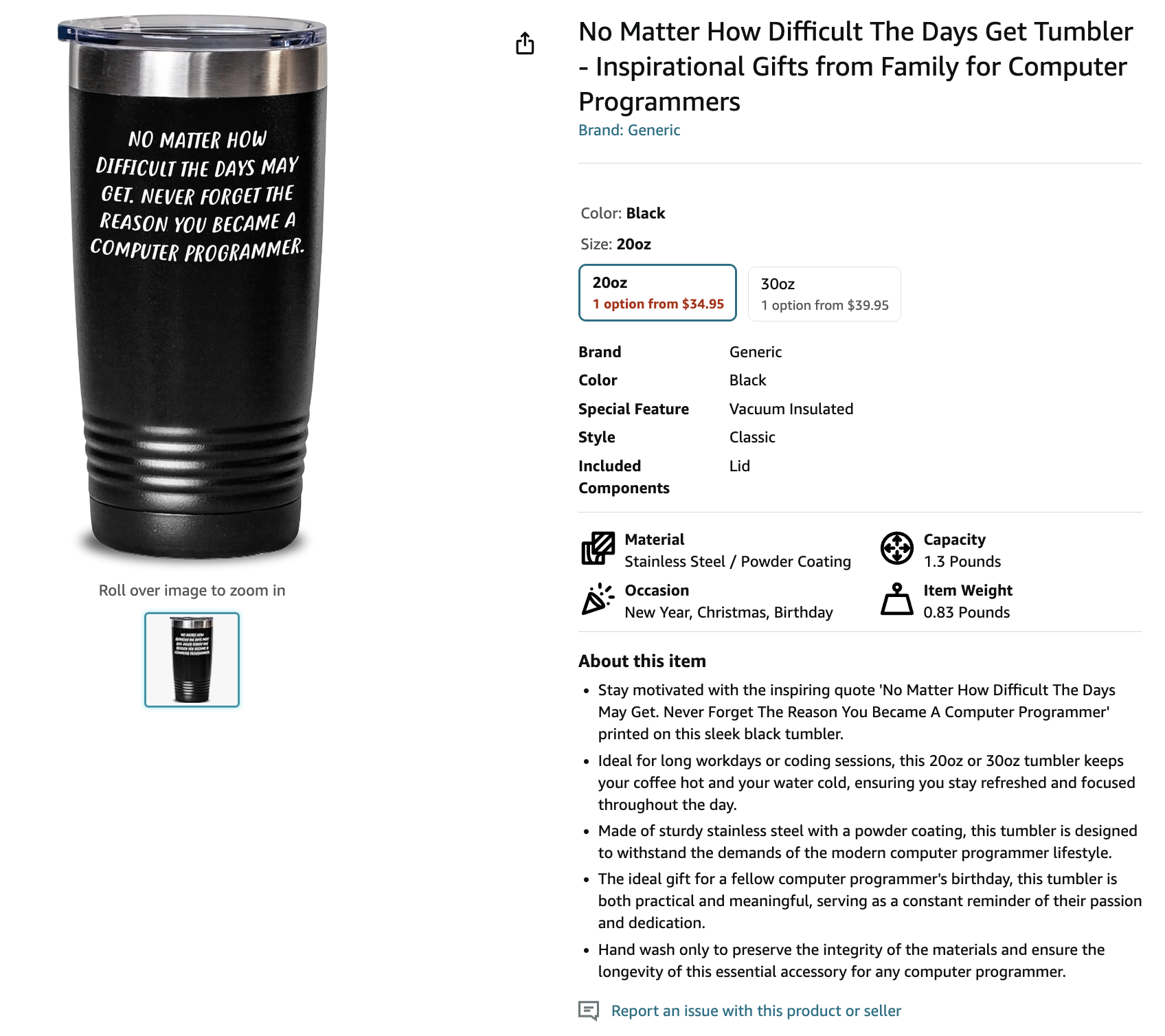Select the 20oz size option
Screen dimensions: 1165x1036
pos(657,293)
